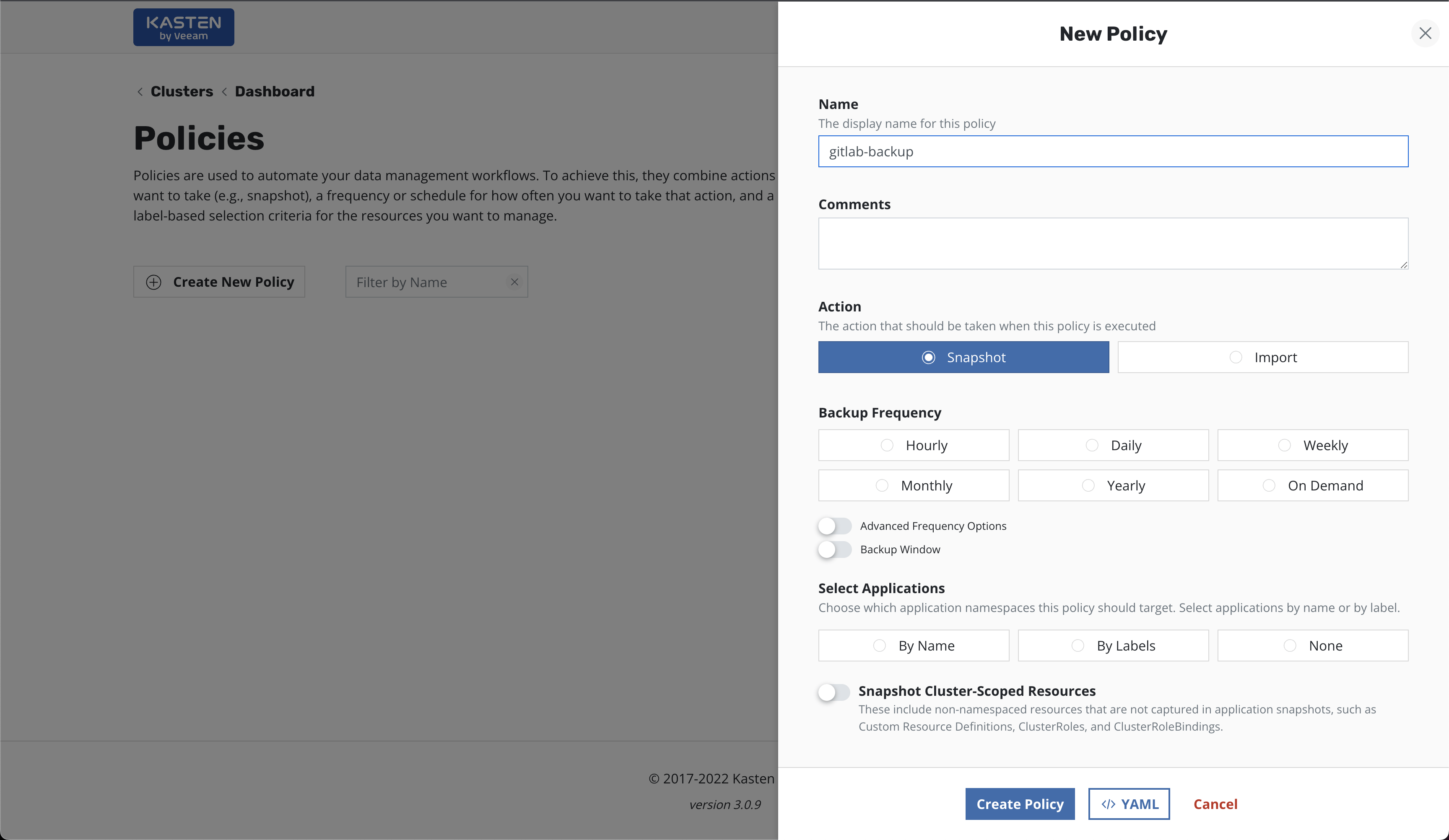This screenshot has height=840, width=1449.
Task: Open the YAML code view button
Action: [1129, 804]
